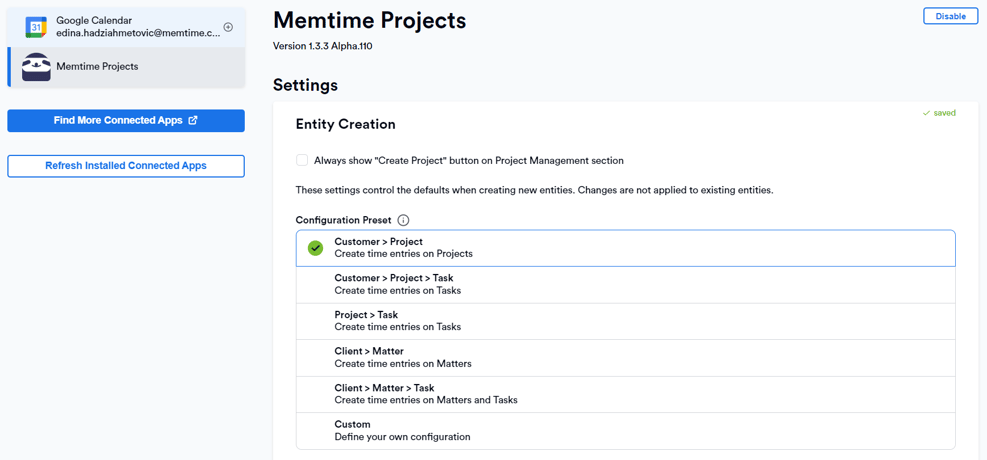Image resolution: width=987 pixels, height=460 pixels.
Task: Select the Customer > Project preset
Action: pos(626,248)
